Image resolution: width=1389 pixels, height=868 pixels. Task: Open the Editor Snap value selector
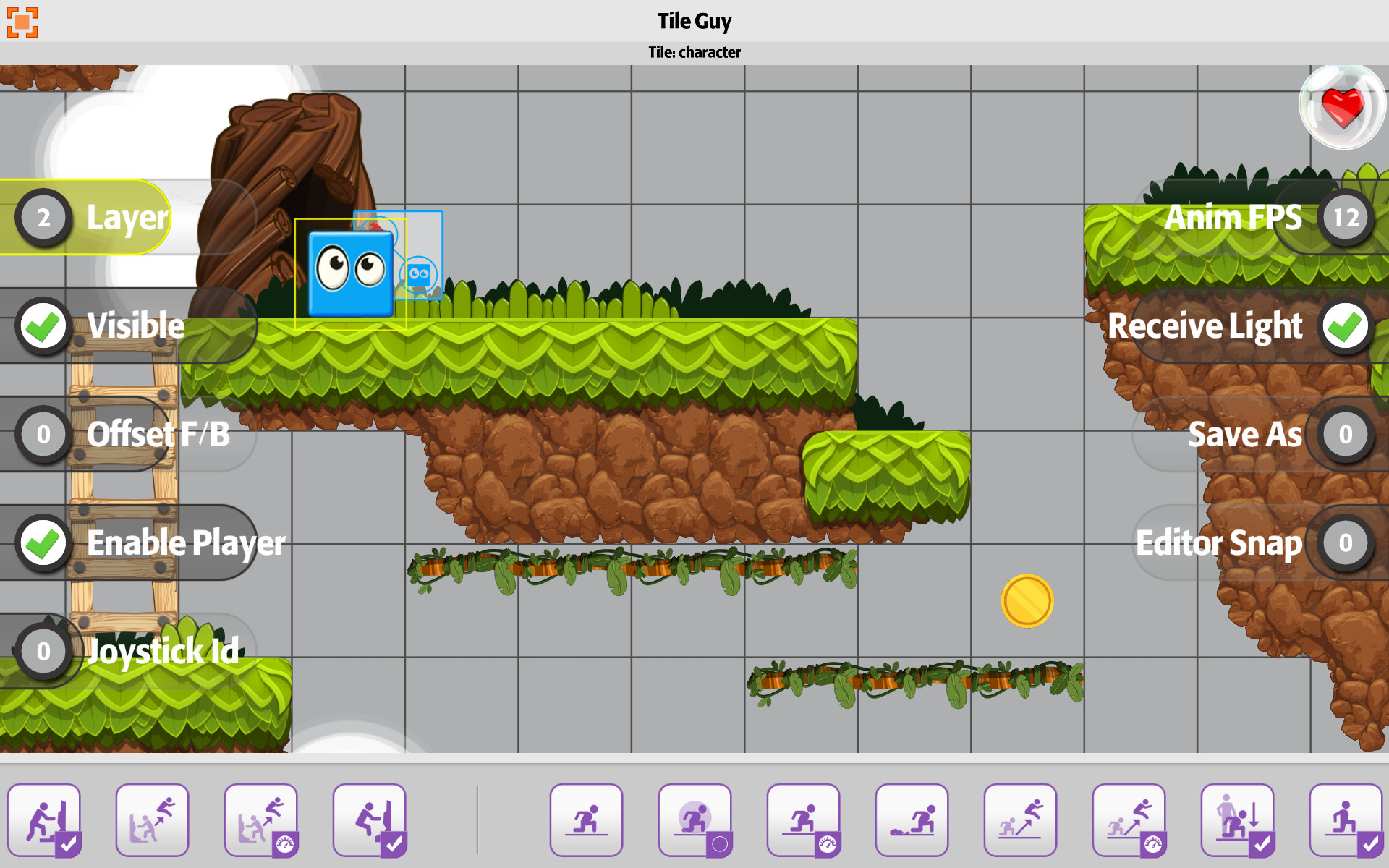pyautogui.click(x=1345, y=542)
